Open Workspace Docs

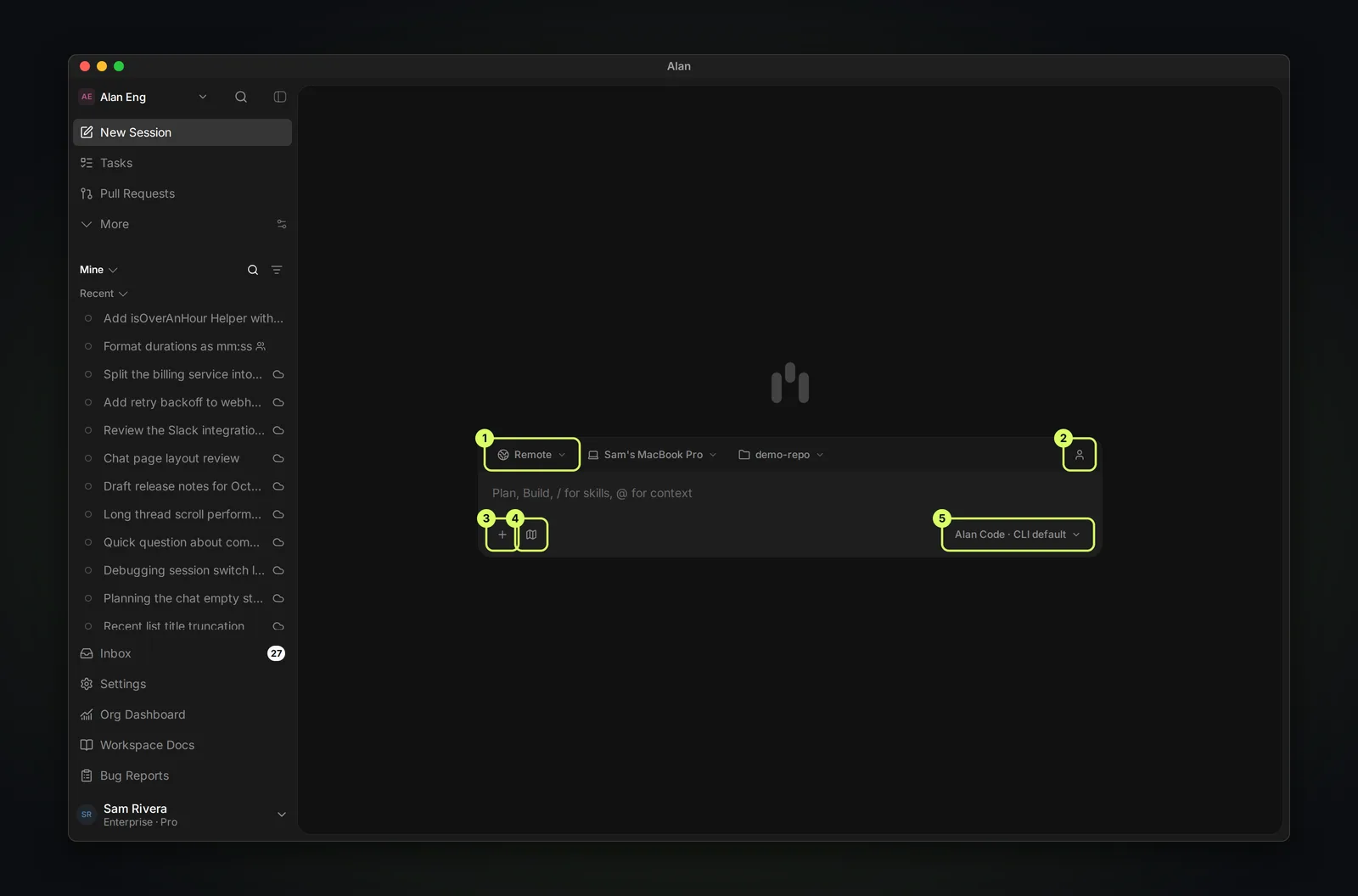182,745
